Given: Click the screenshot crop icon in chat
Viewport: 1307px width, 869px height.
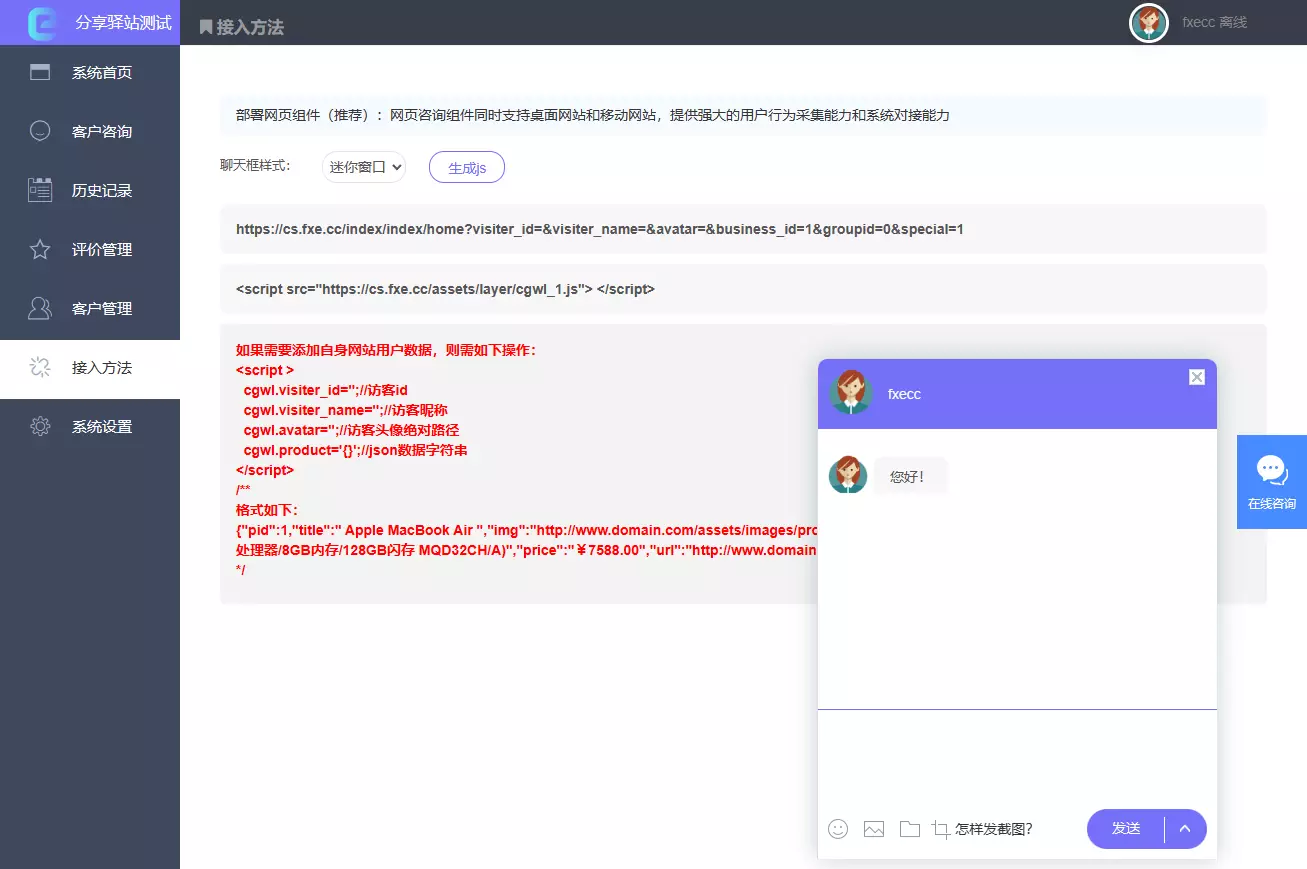Looking at the screenshot, I should [x=940, y=829].
